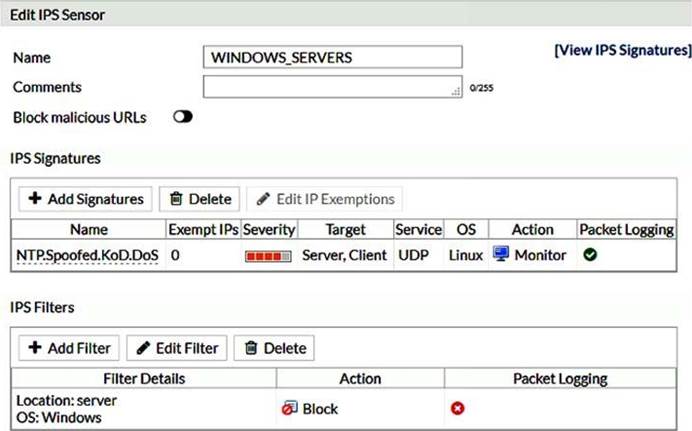Sort signatures by Name column header
Viewport: 692px width, 431px height.
(87, 229)
